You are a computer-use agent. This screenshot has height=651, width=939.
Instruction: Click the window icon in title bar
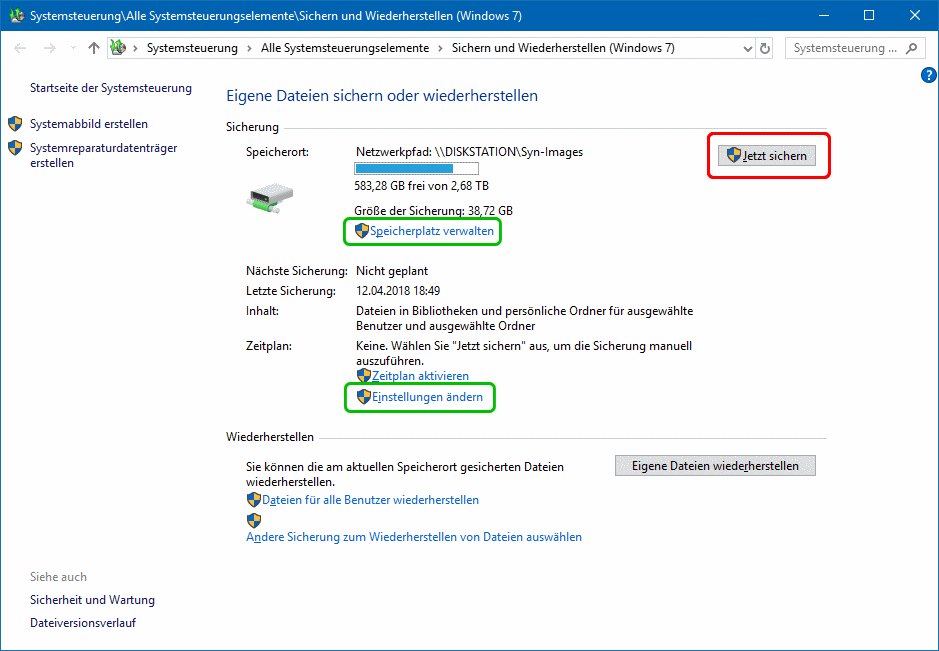pos(13,15)
